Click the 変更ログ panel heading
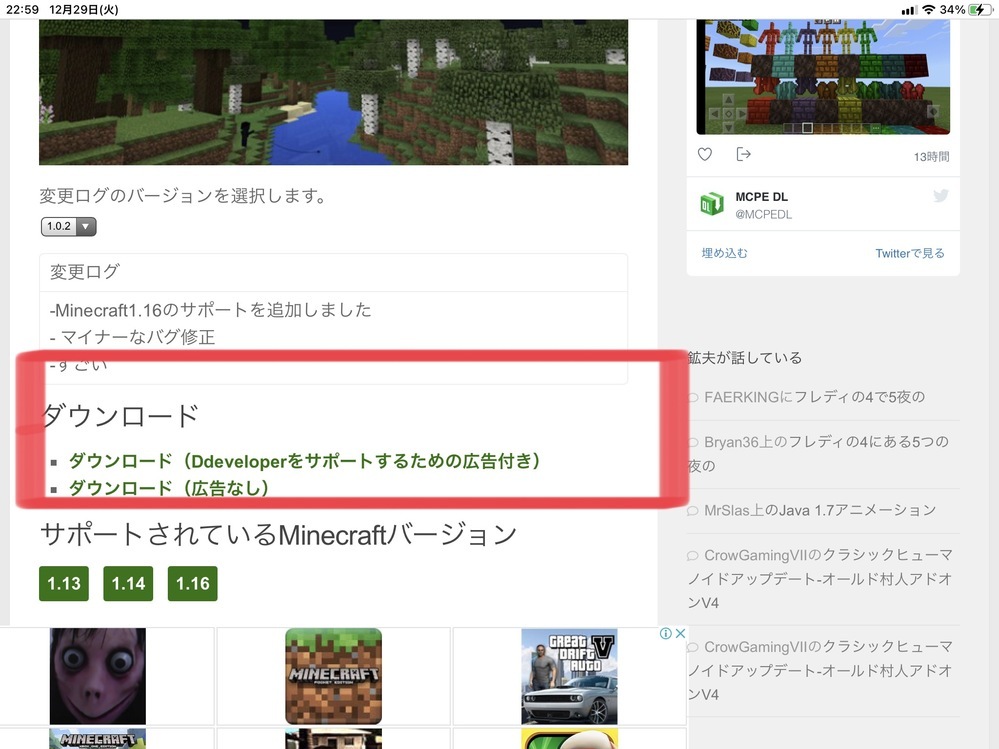The height and width of the screenshot is (749, 999). coord(85,272)
